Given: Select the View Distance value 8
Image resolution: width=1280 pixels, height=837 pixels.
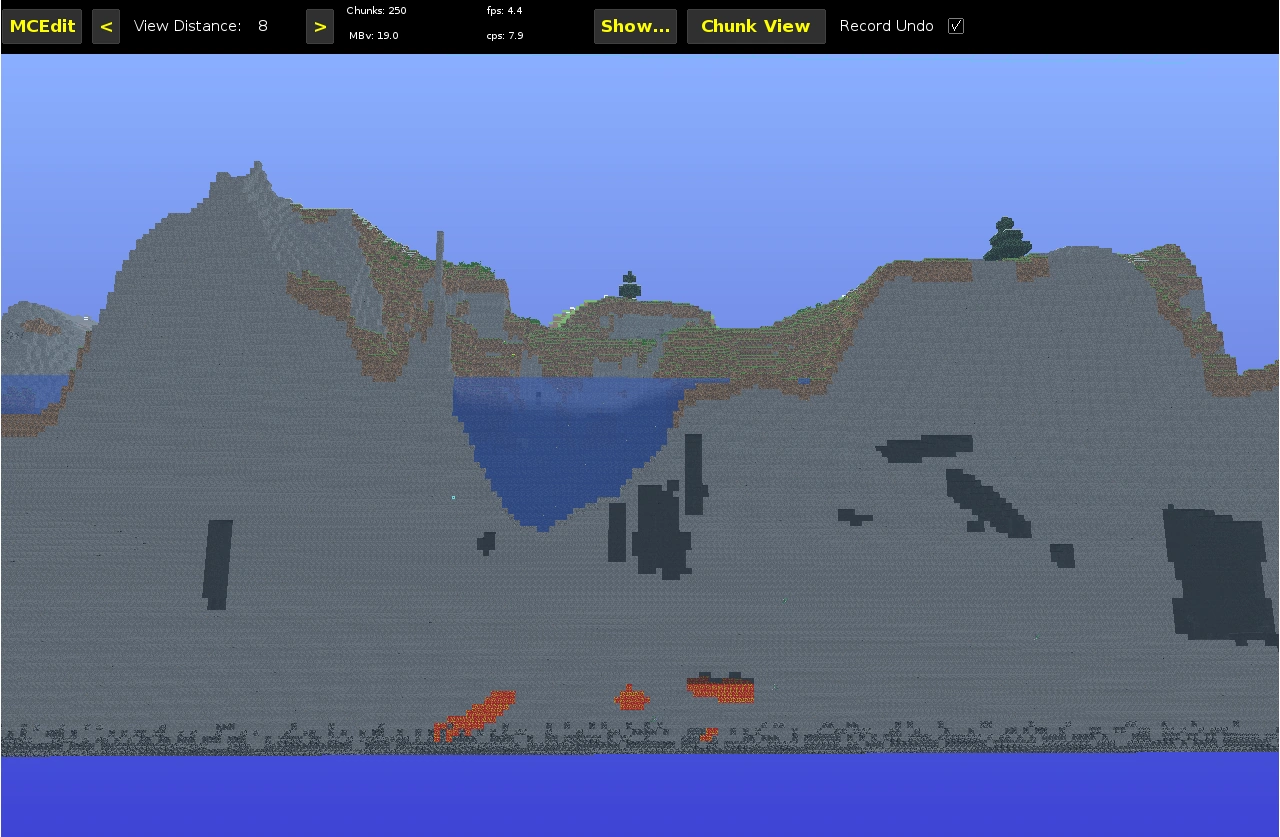Looking at the screenshot, I should (263, 26).
